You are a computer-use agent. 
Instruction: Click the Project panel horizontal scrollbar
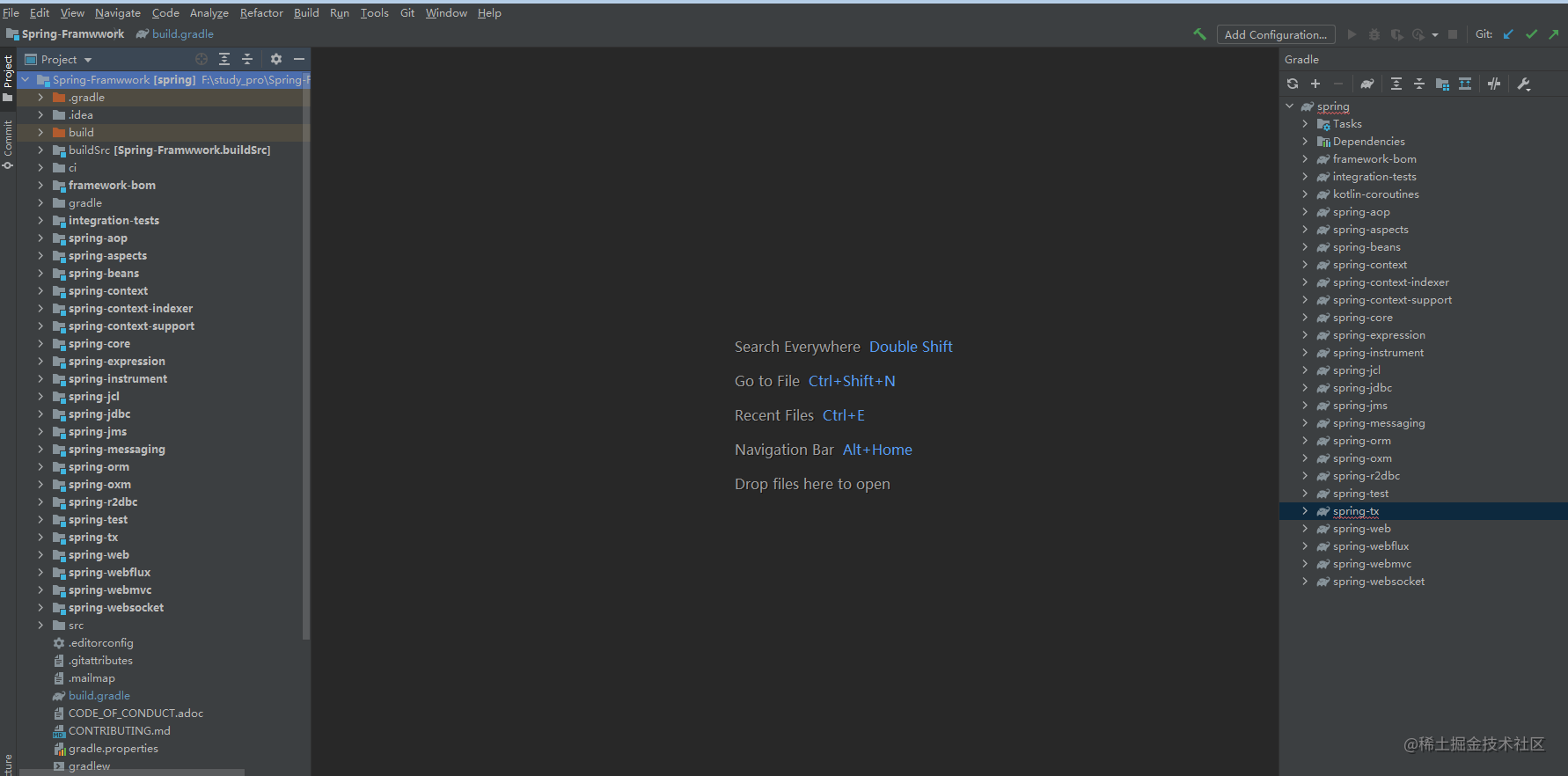[132, 772]
